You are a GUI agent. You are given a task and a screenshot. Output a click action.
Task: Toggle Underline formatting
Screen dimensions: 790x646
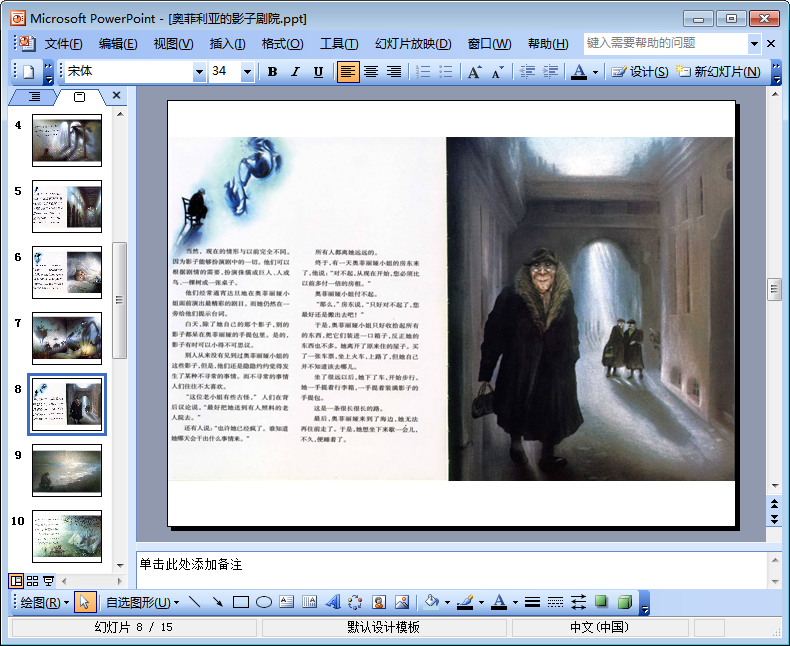pyautogui.click(x=318, y=72)
